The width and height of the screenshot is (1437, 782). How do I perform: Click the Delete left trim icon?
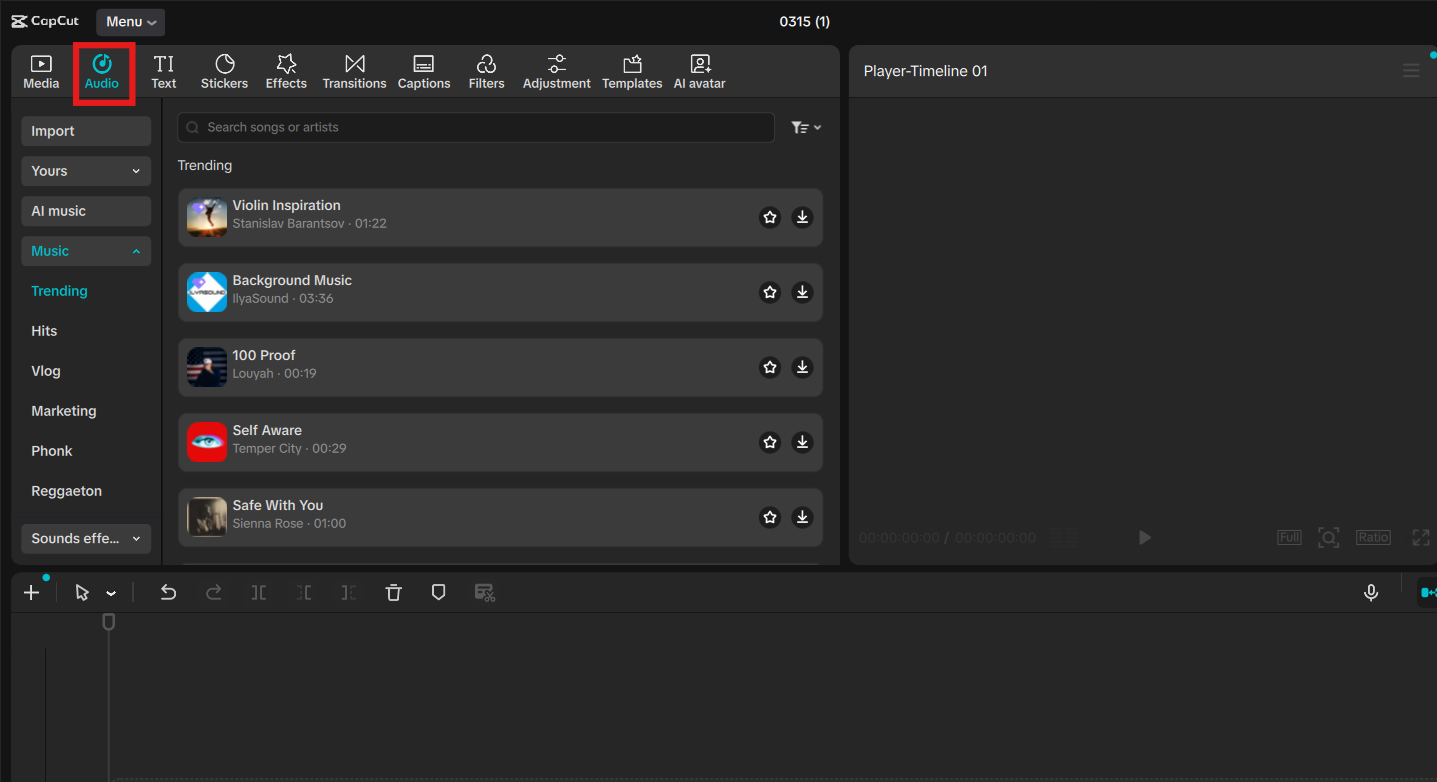304,593
